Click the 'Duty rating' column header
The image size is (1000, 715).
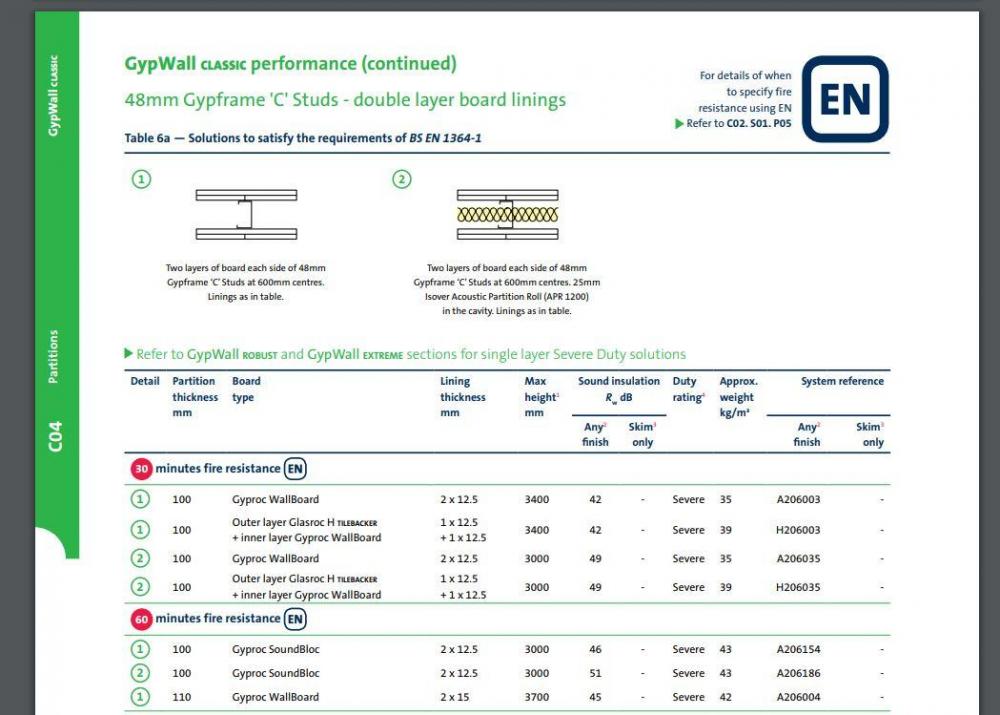[x=689, y=389]
